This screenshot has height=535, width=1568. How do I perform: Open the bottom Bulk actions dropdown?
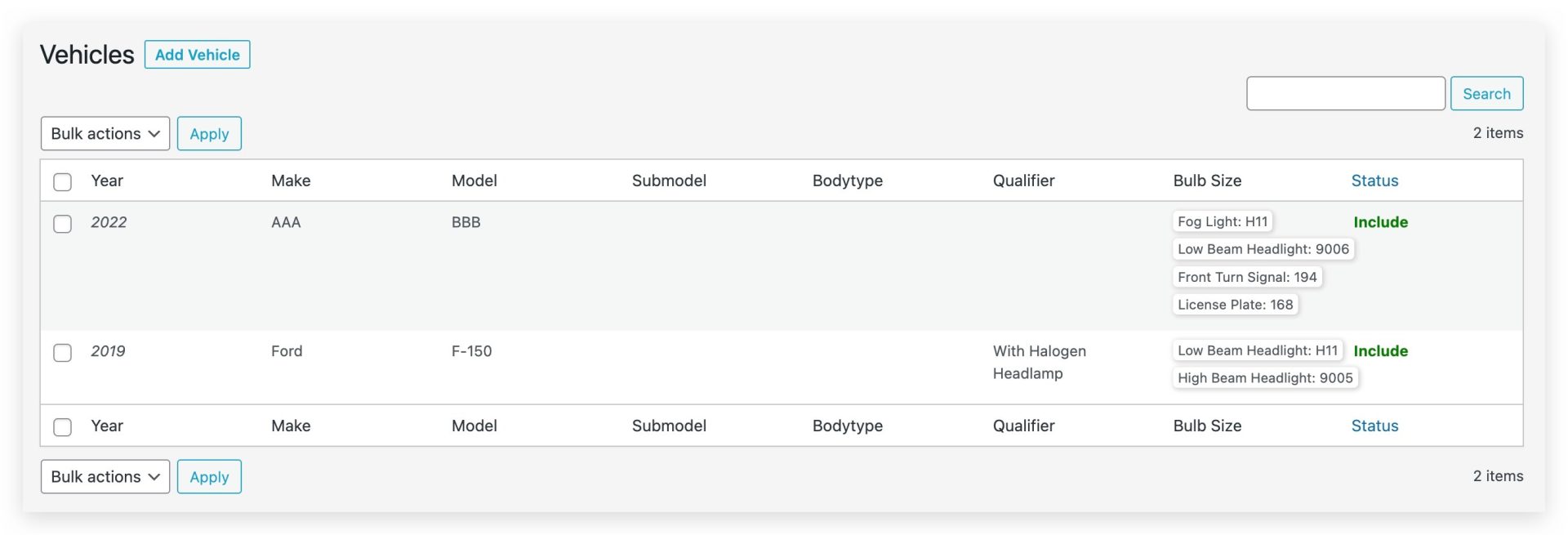pyautogui.click(x=105, y=477)
